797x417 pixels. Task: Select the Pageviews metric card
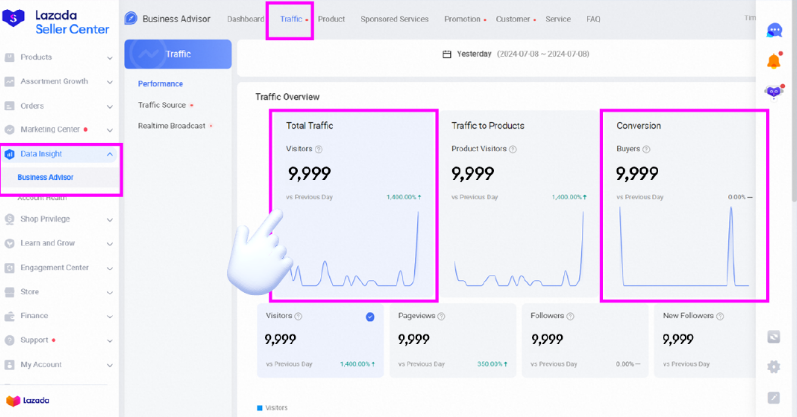pyautogui.click(x=451, y=341)
